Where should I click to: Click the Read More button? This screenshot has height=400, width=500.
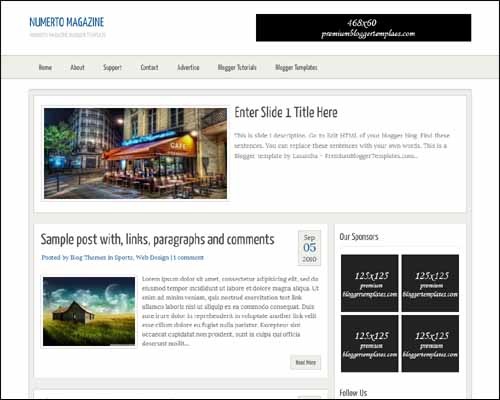tap(306, 362)
